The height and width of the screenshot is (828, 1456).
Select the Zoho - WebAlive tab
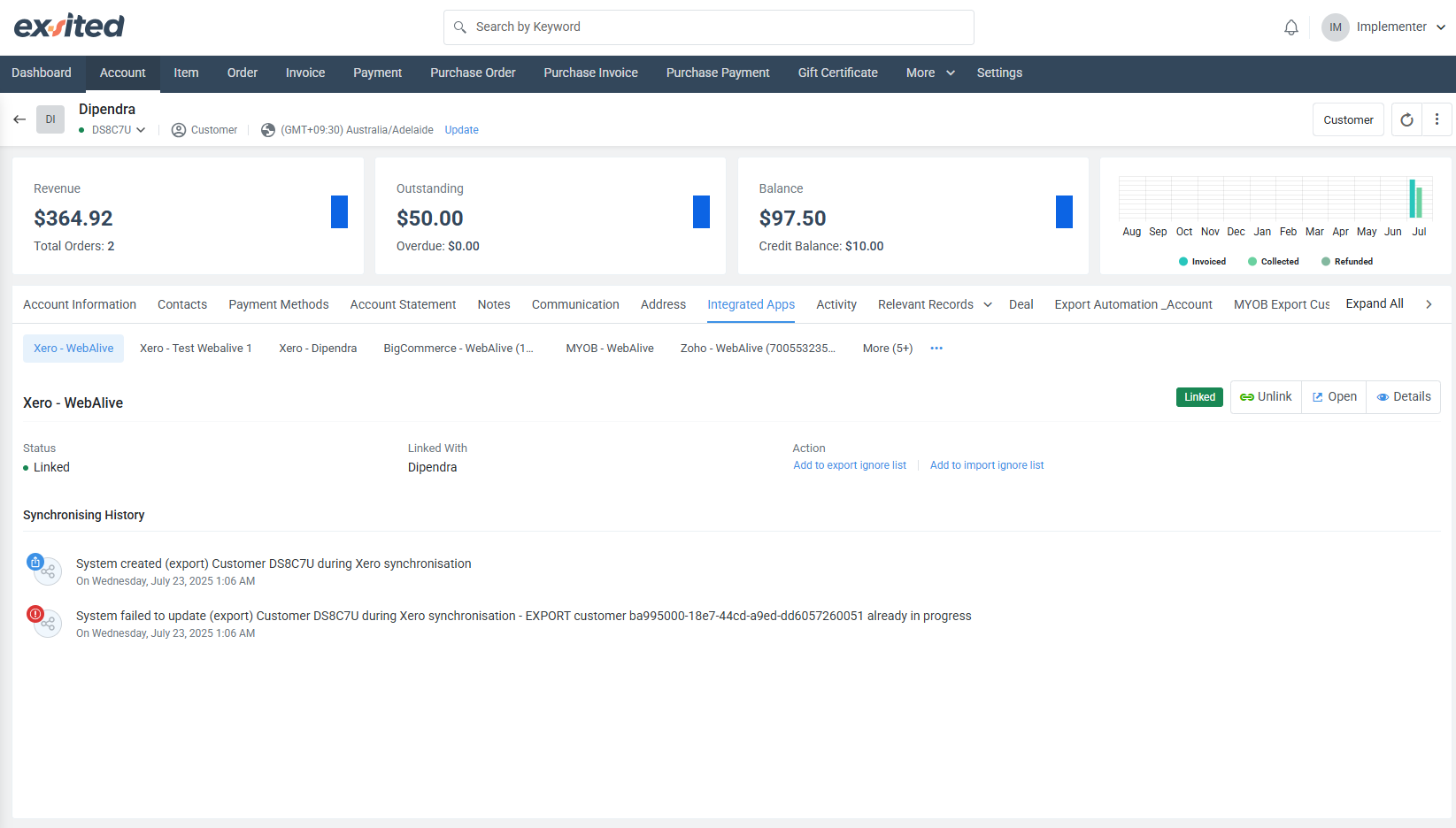(758, 349)
